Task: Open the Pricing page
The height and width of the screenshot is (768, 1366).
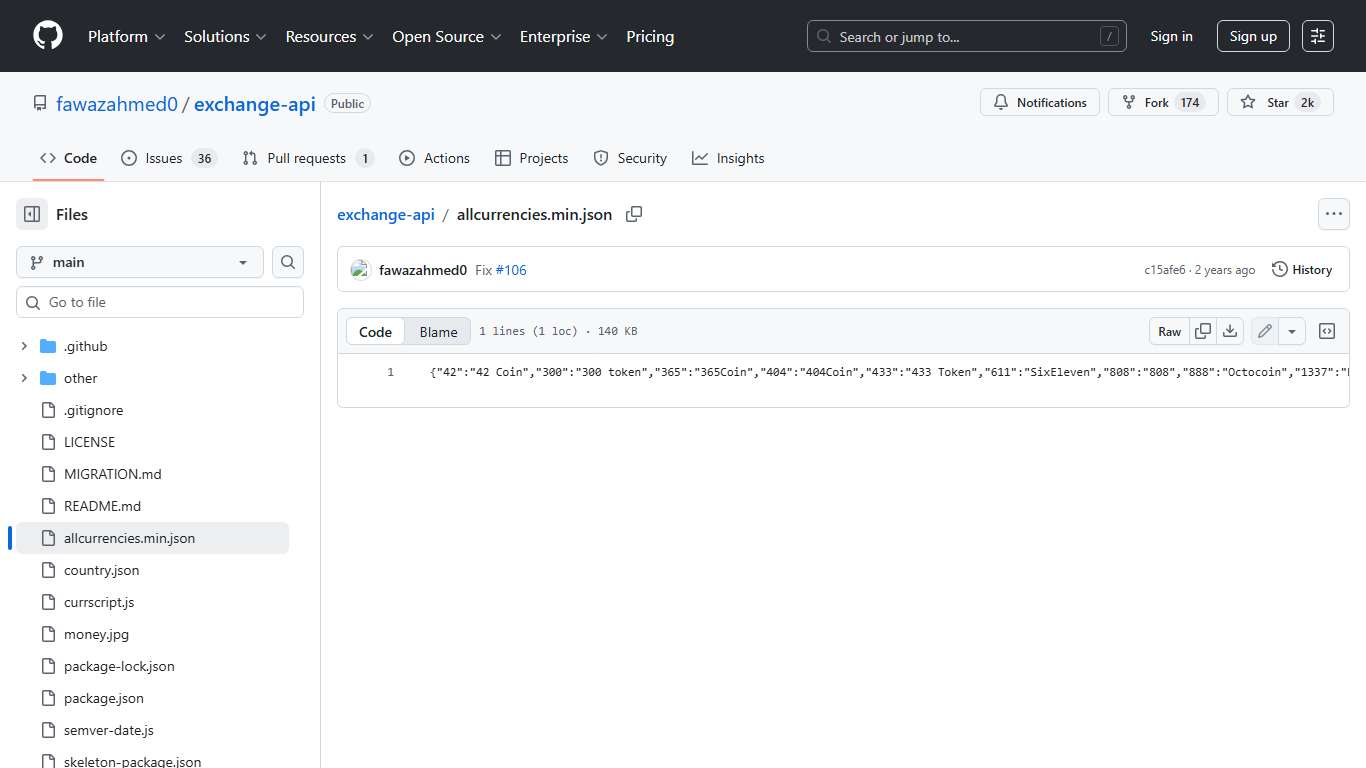Action: click(650, 36)
